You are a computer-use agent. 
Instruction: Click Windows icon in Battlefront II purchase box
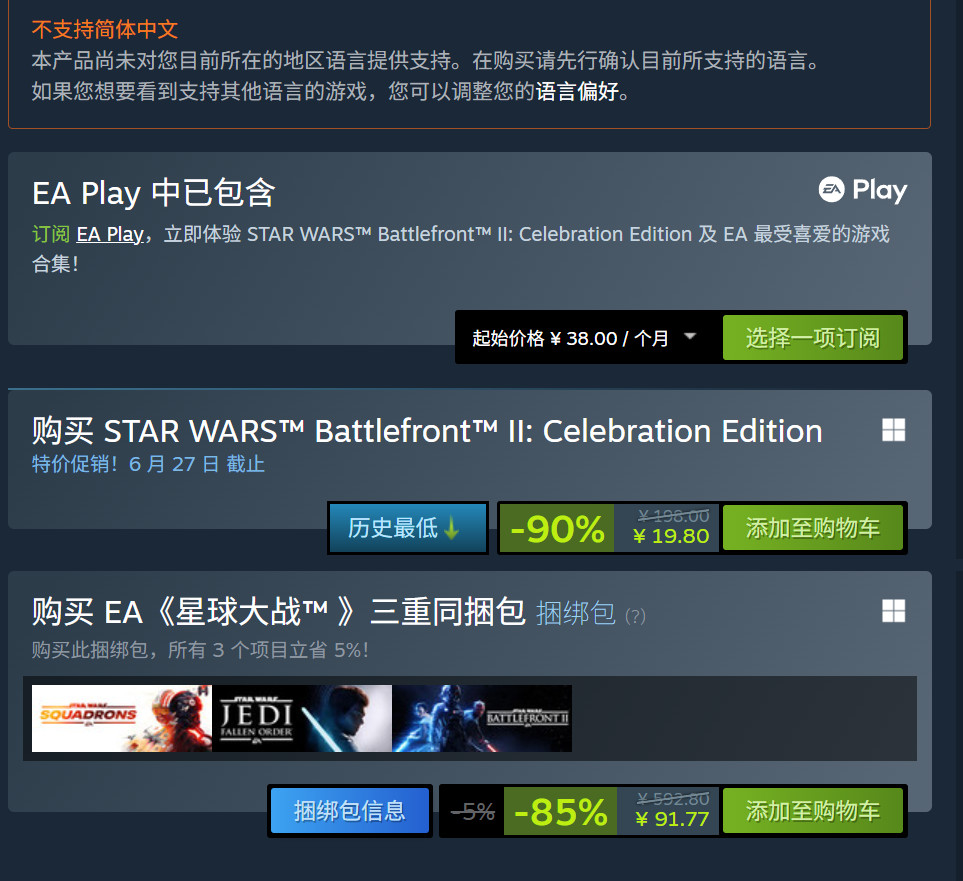[x=893, y=430]
